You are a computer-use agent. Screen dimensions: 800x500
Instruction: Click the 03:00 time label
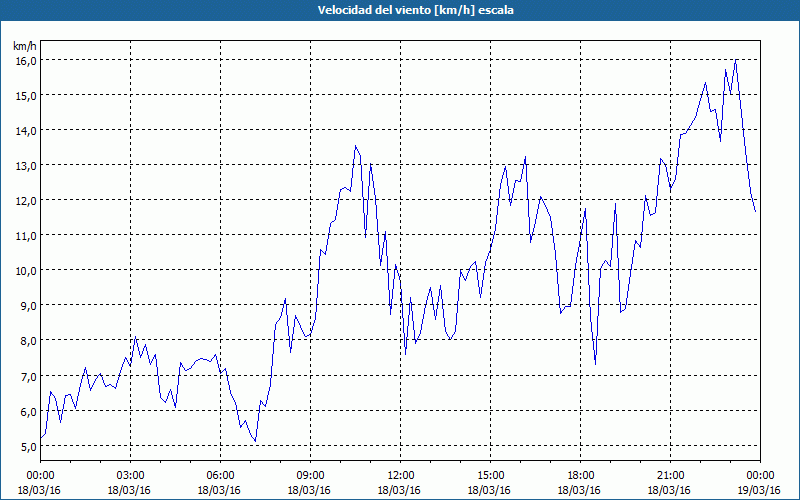pyautogui.click(x=131, y=476)
